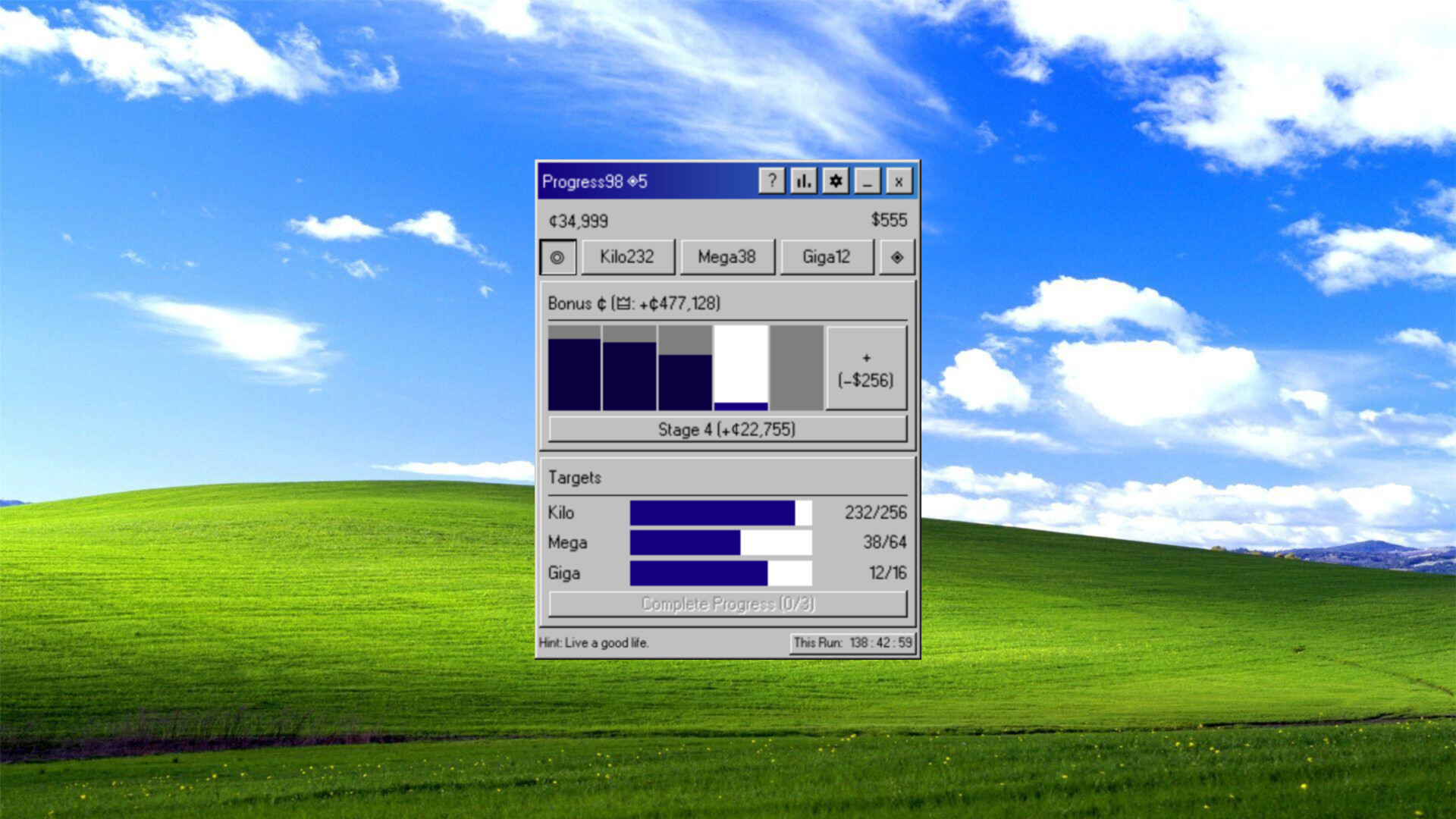
Task: Click the Mega target progress bar
Action: click(720, 543)
